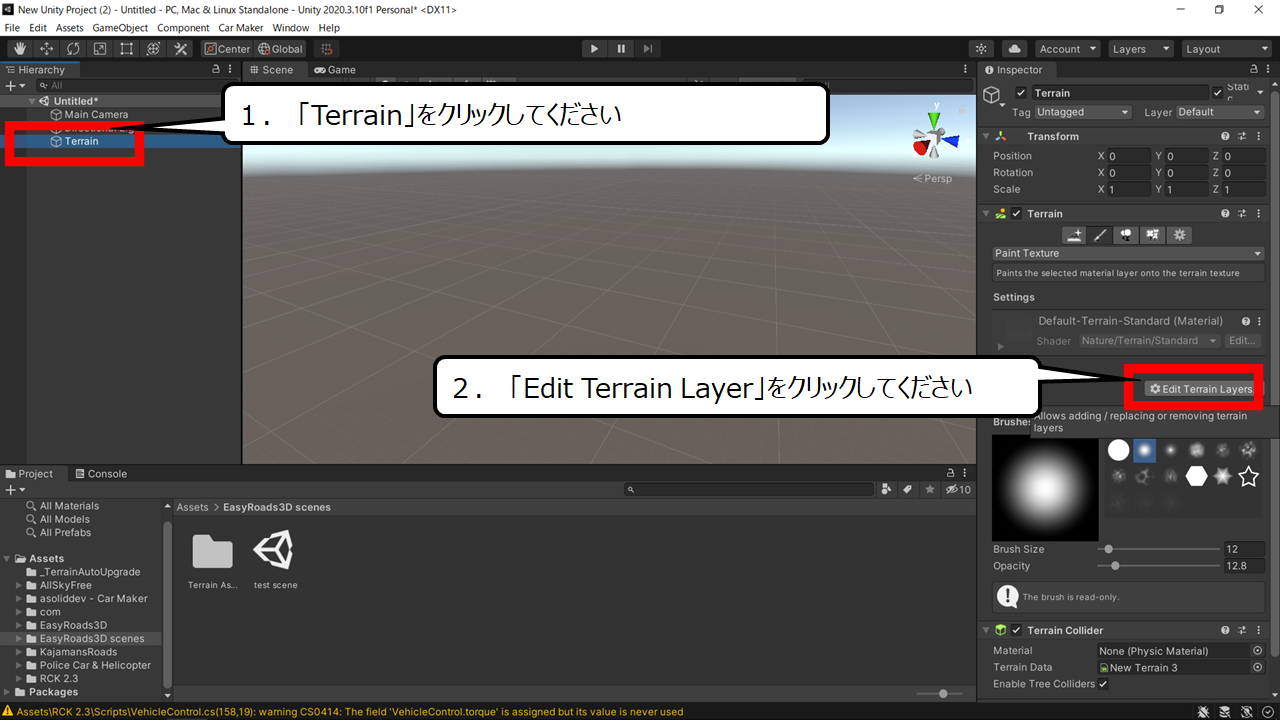Open the Account dropdown
1280x720 pixels.
[1067, 49]
